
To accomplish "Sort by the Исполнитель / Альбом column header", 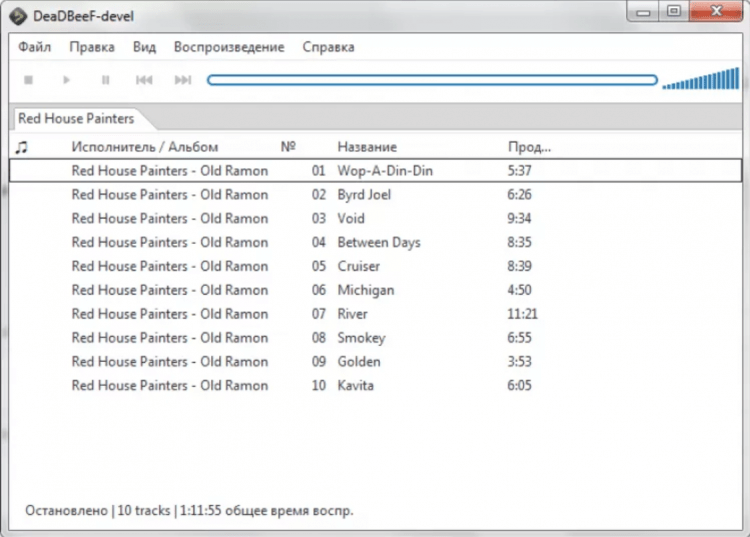I will point(144,147).
